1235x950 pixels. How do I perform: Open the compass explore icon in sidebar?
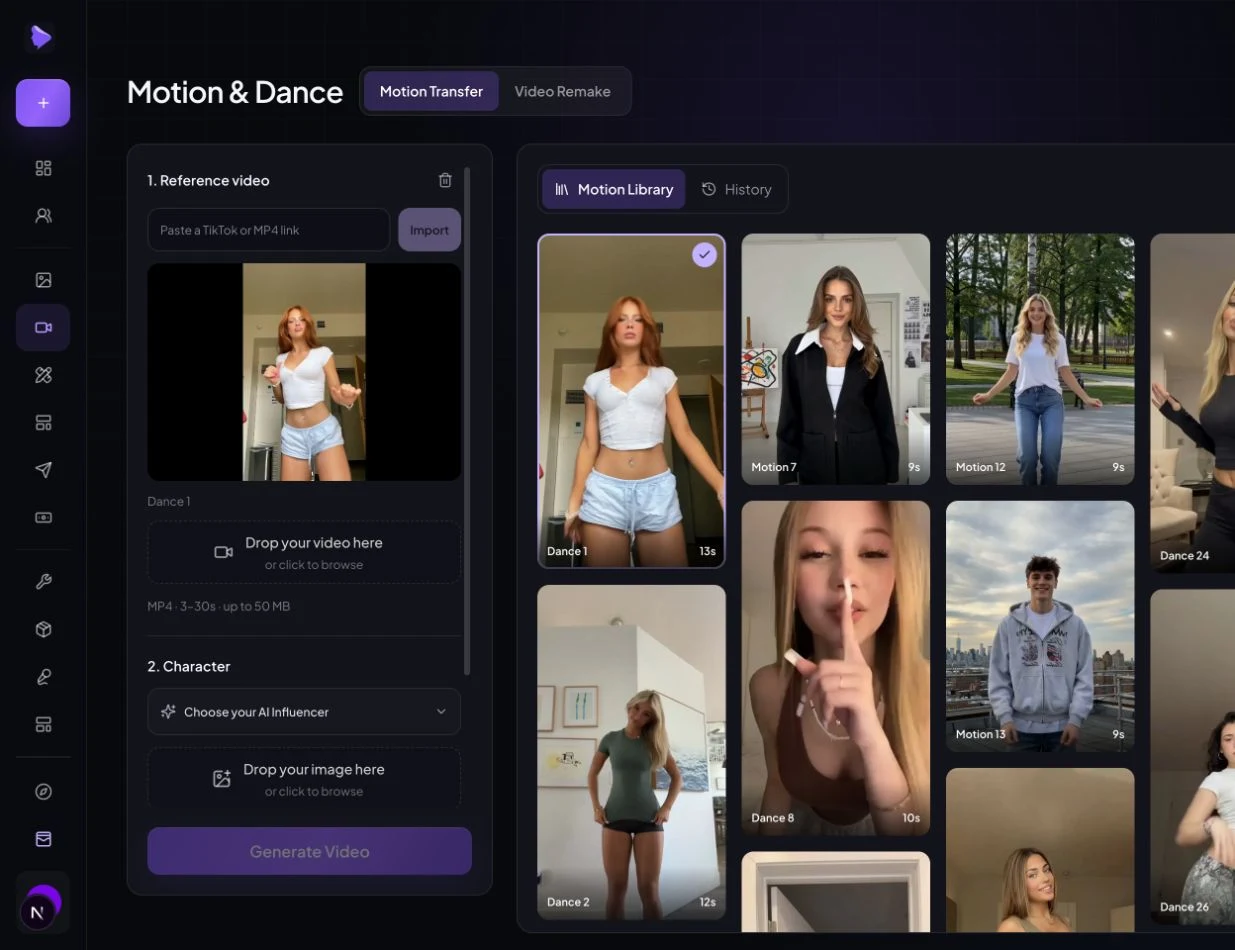coord(43,792)
